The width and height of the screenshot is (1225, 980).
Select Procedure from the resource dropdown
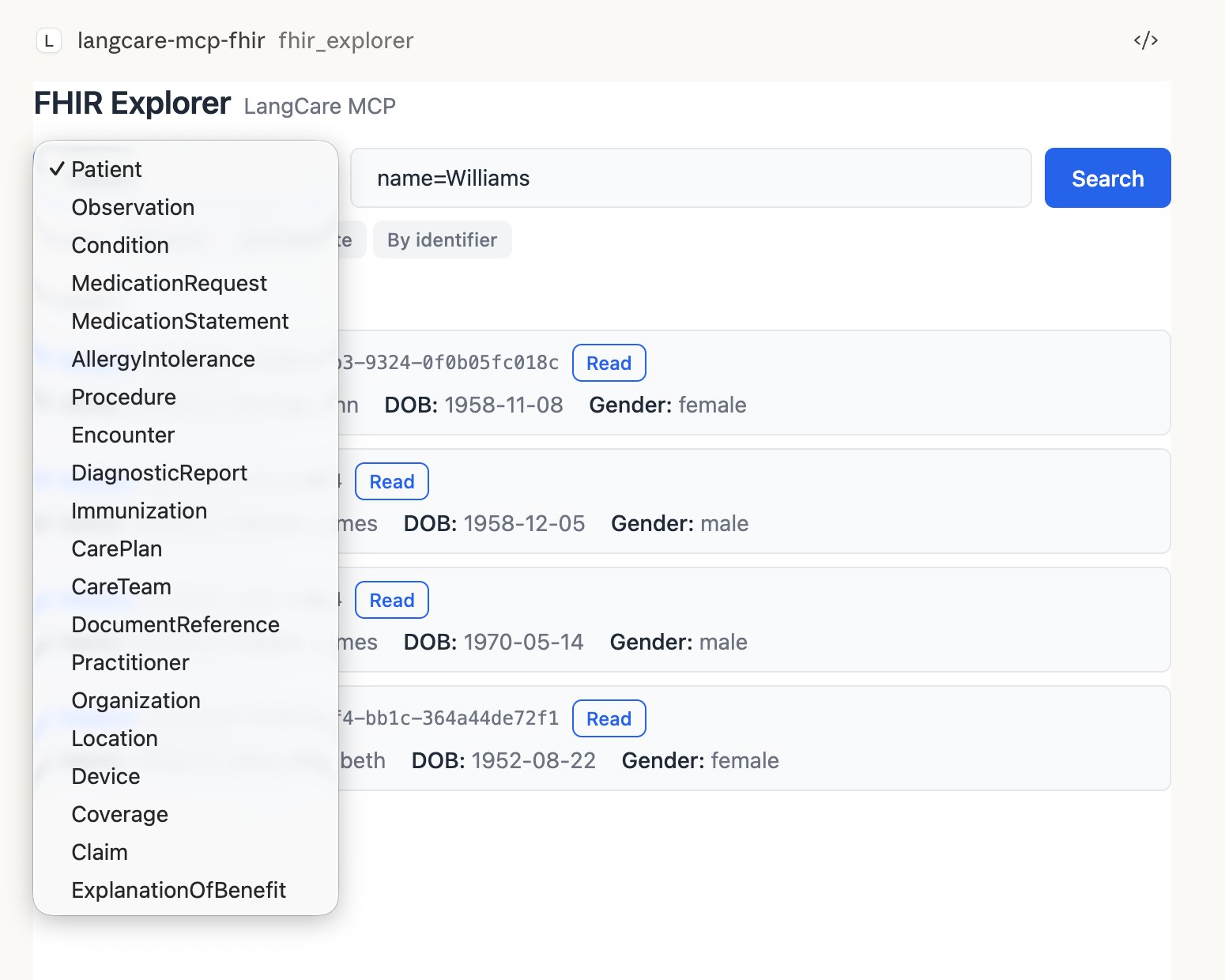(x=123, y=397)
